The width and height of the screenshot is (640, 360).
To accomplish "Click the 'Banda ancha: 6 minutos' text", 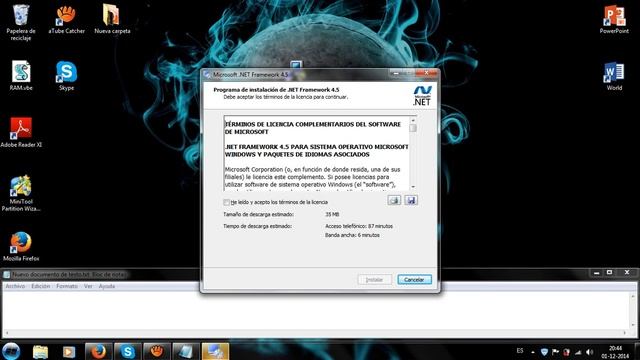I will [352, 235].
